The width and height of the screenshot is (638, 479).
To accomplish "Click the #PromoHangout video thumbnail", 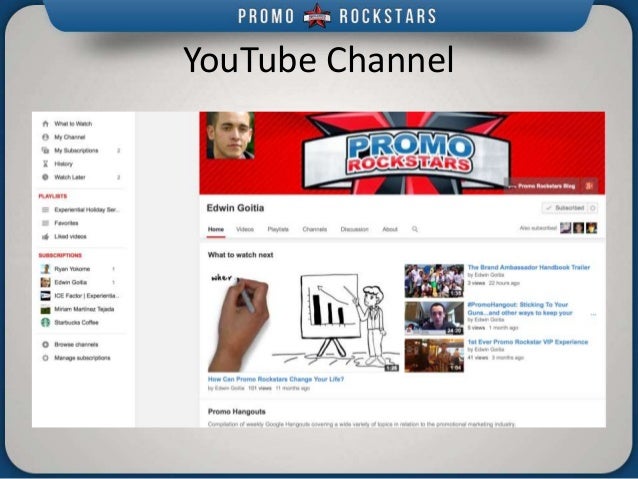I will coord(434,318).
